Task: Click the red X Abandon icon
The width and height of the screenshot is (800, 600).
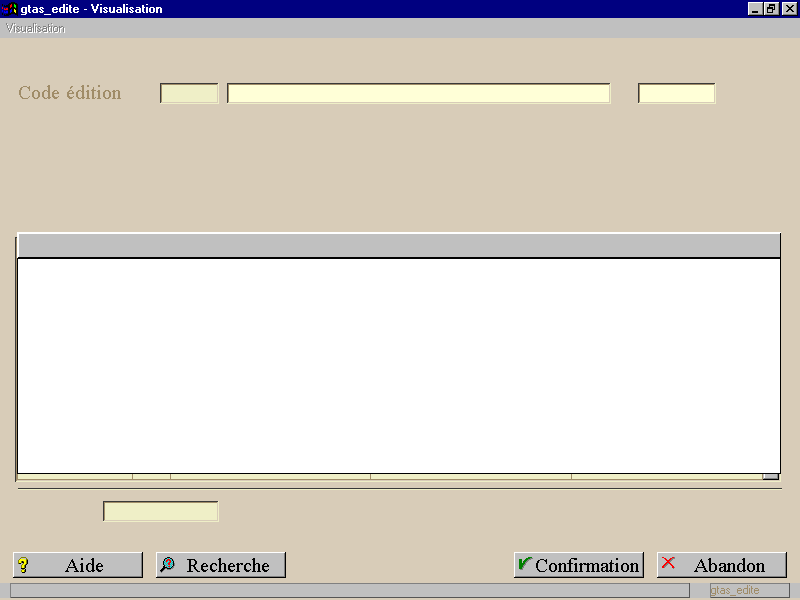Action: 668,563
